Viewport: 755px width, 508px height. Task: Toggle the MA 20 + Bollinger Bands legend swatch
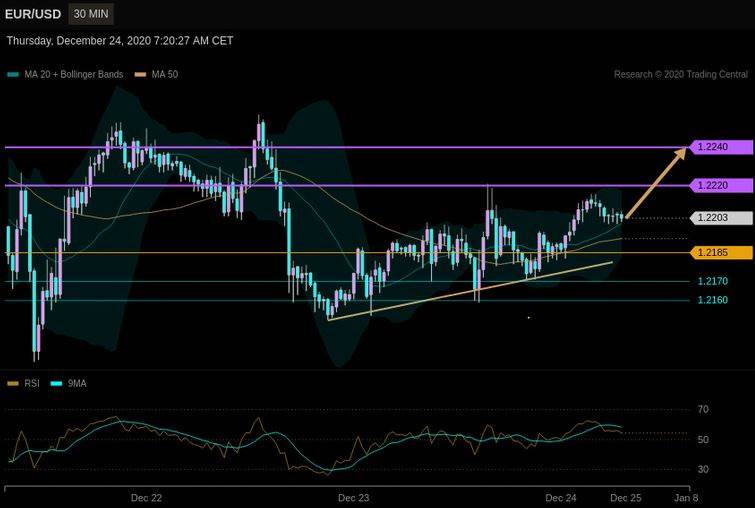(13, 75)
